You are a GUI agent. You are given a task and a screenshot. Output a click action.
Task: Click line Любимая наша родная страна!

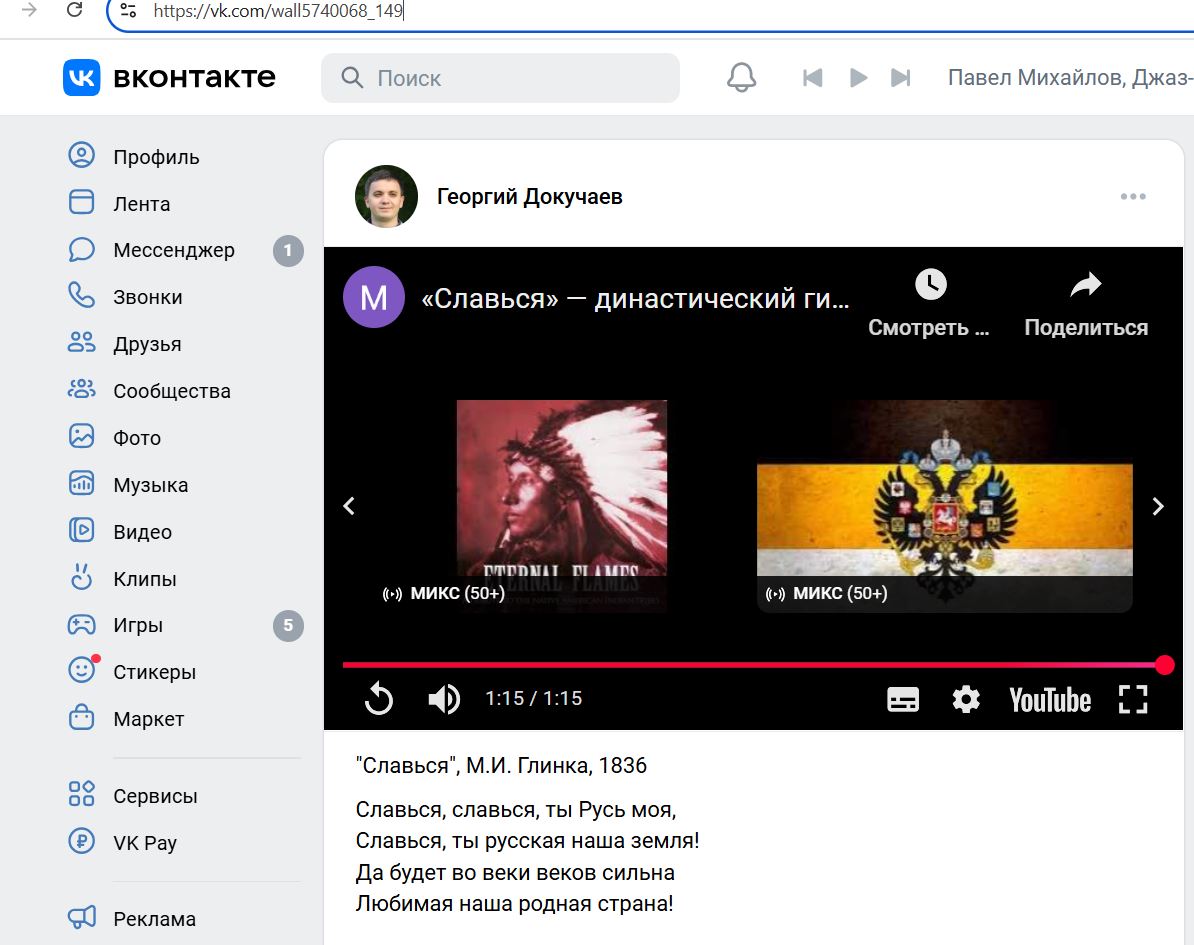pos(515,904)
